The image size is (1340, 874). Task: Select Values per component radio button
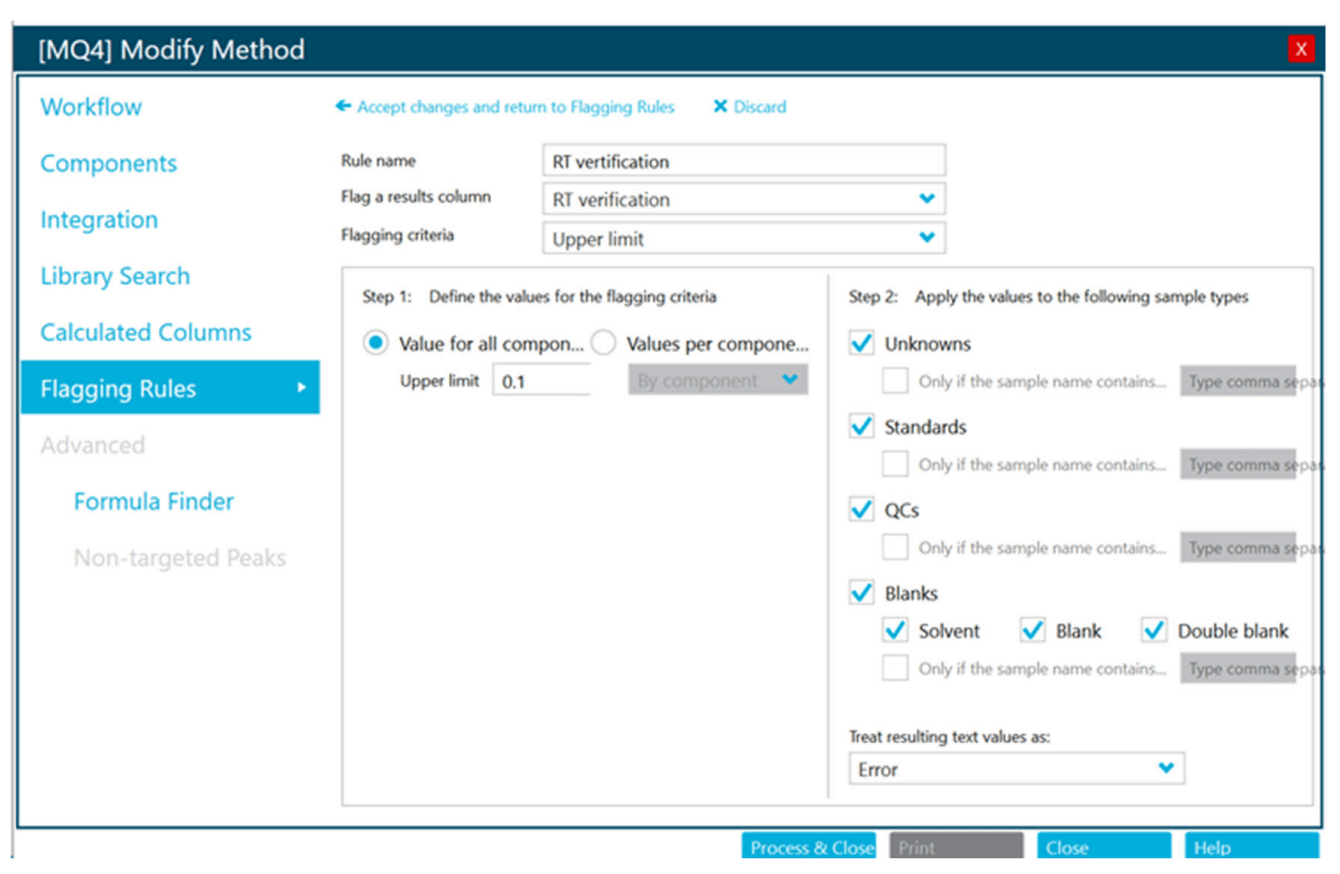point(603,344)
